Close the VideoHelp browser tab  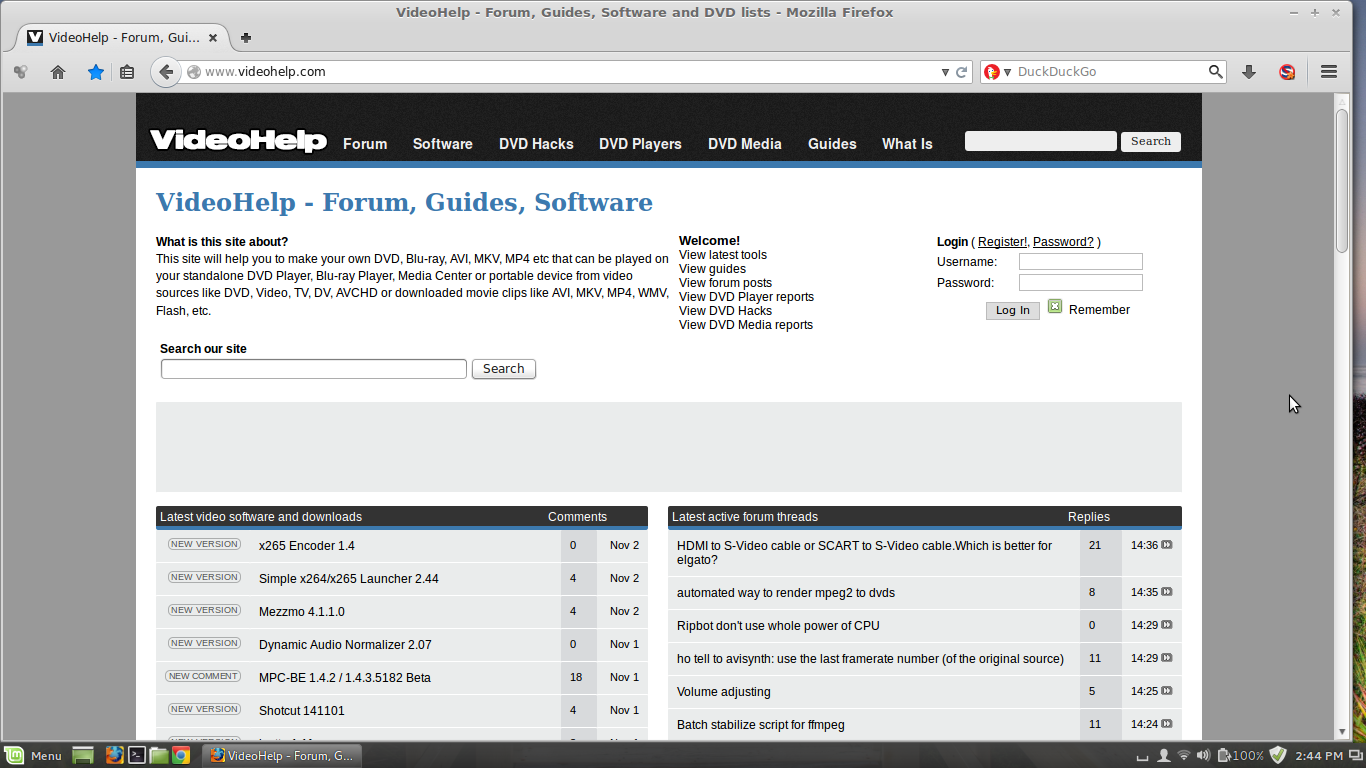[212, 38]
